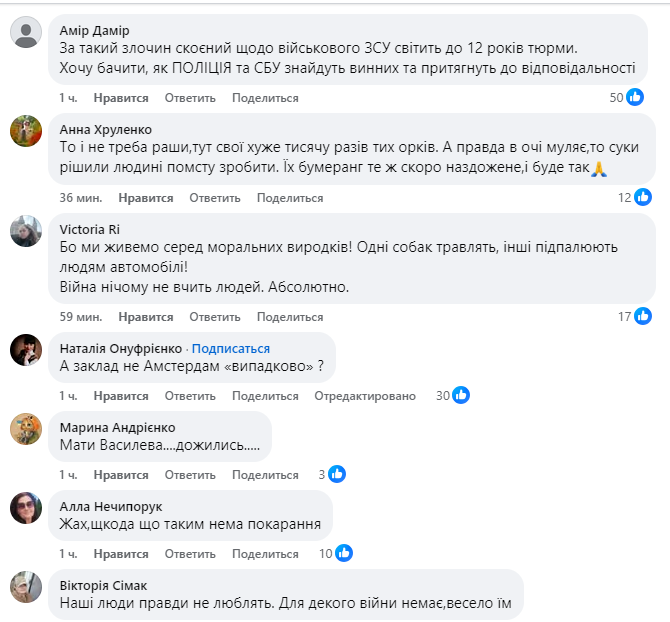
Task: Open Амір Дамір's profile avatar
Action: tap(25, 33)
